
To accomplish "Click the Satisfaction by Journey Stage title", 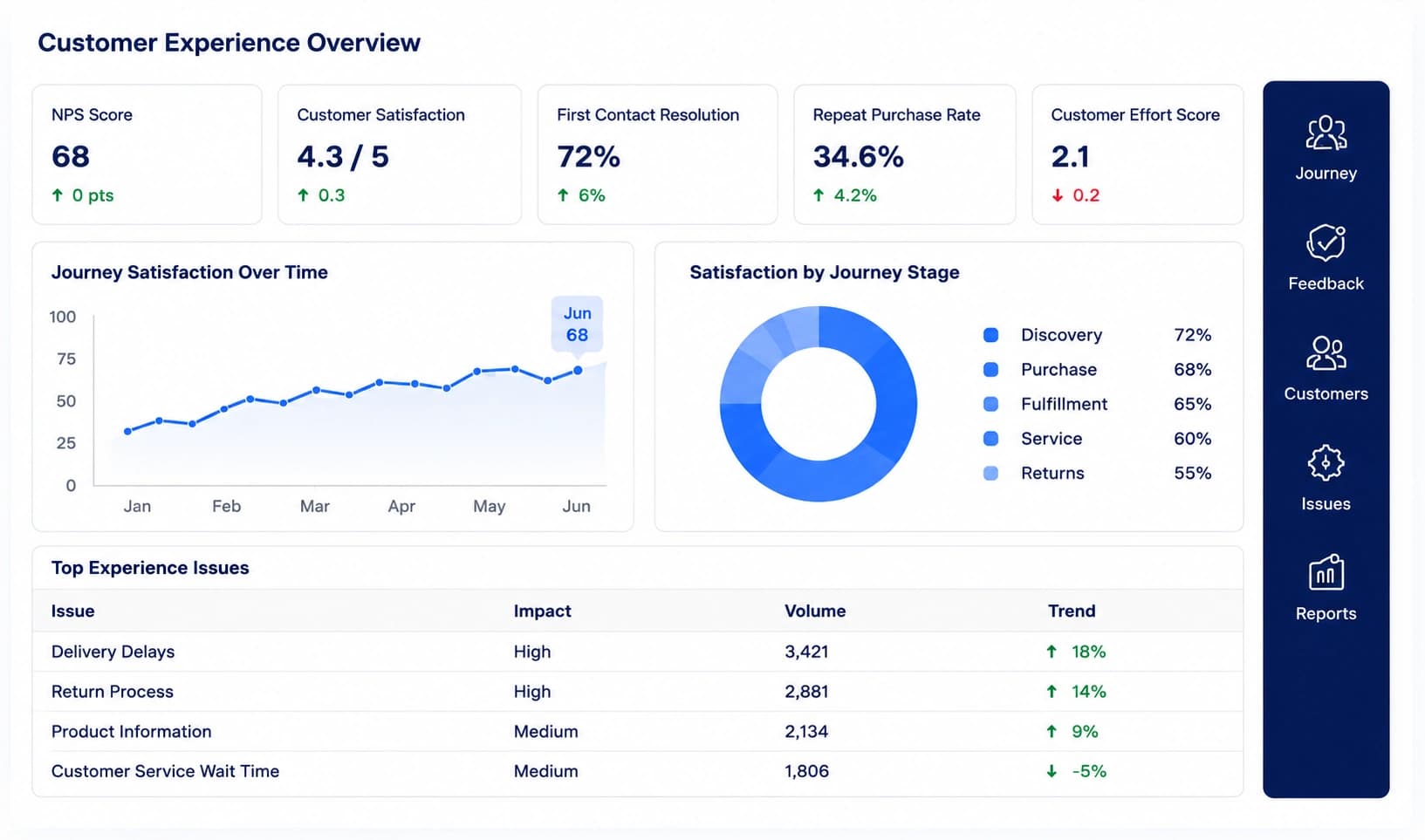I will (x=825, y=272).
